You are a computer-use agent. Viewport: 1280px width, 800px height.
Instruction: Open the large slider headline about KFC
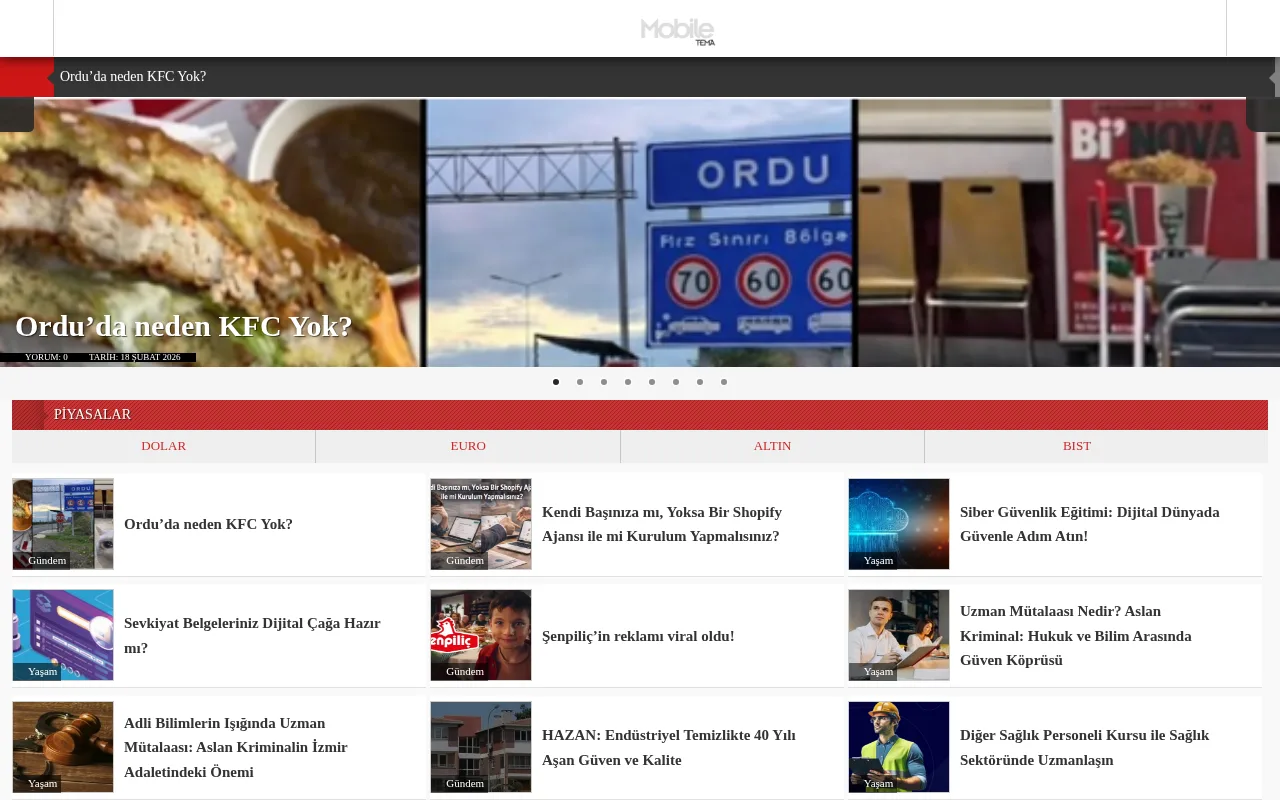click(x=184, y=326)
